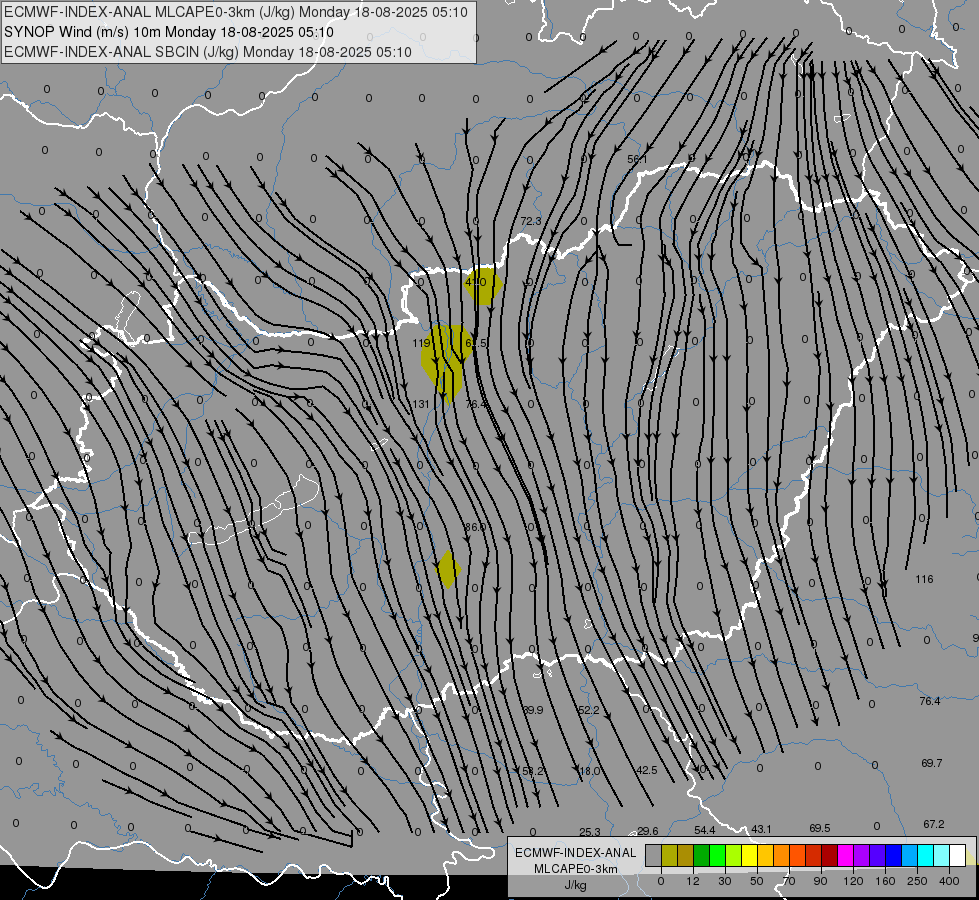
Task: Select the legend tick label 90
Action: 820,881
